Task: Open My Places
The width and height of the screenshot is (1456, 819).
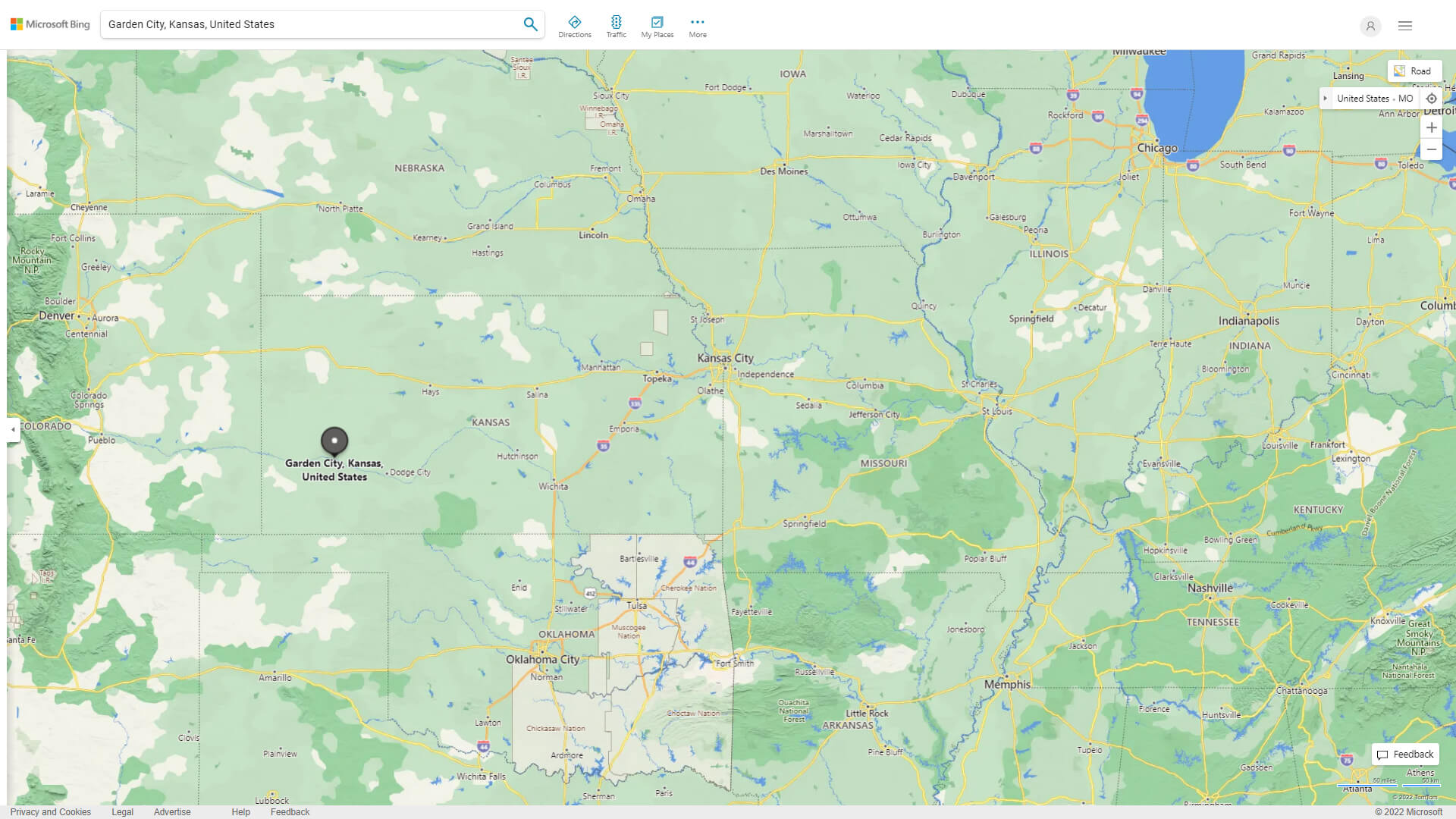Action: click(657, 25)
